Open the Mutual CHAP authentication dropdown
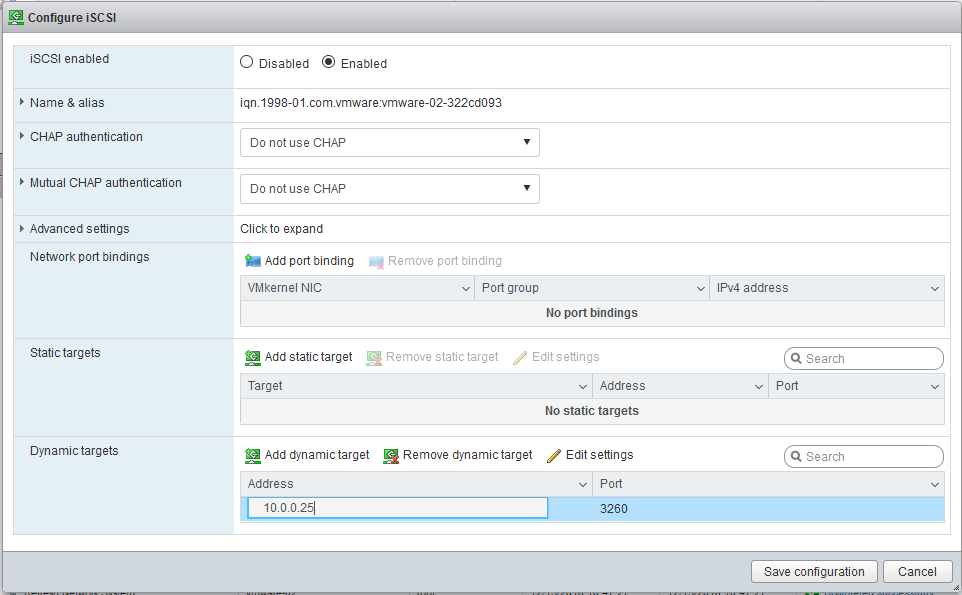Viewport: 962px width, 595px height. pyautogui.click(x=390, y=189)
